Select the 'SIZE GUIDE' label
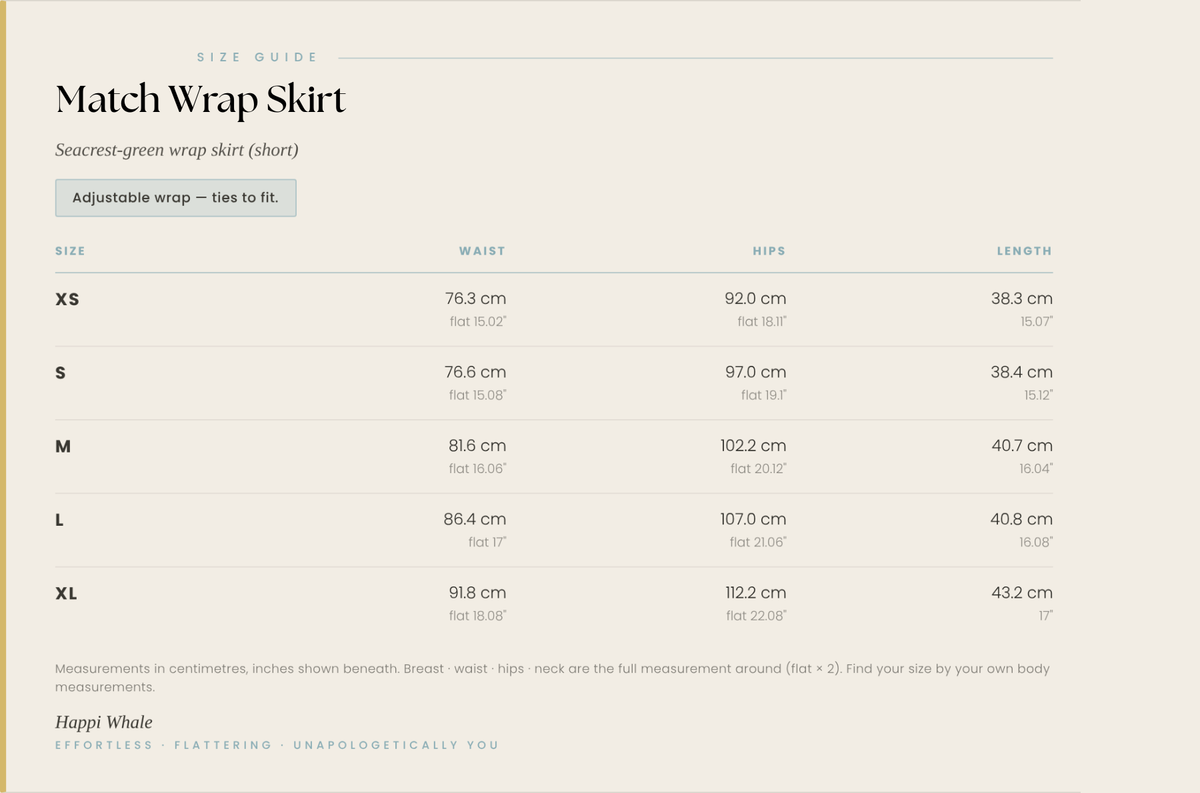 click(x=257, y=57)
